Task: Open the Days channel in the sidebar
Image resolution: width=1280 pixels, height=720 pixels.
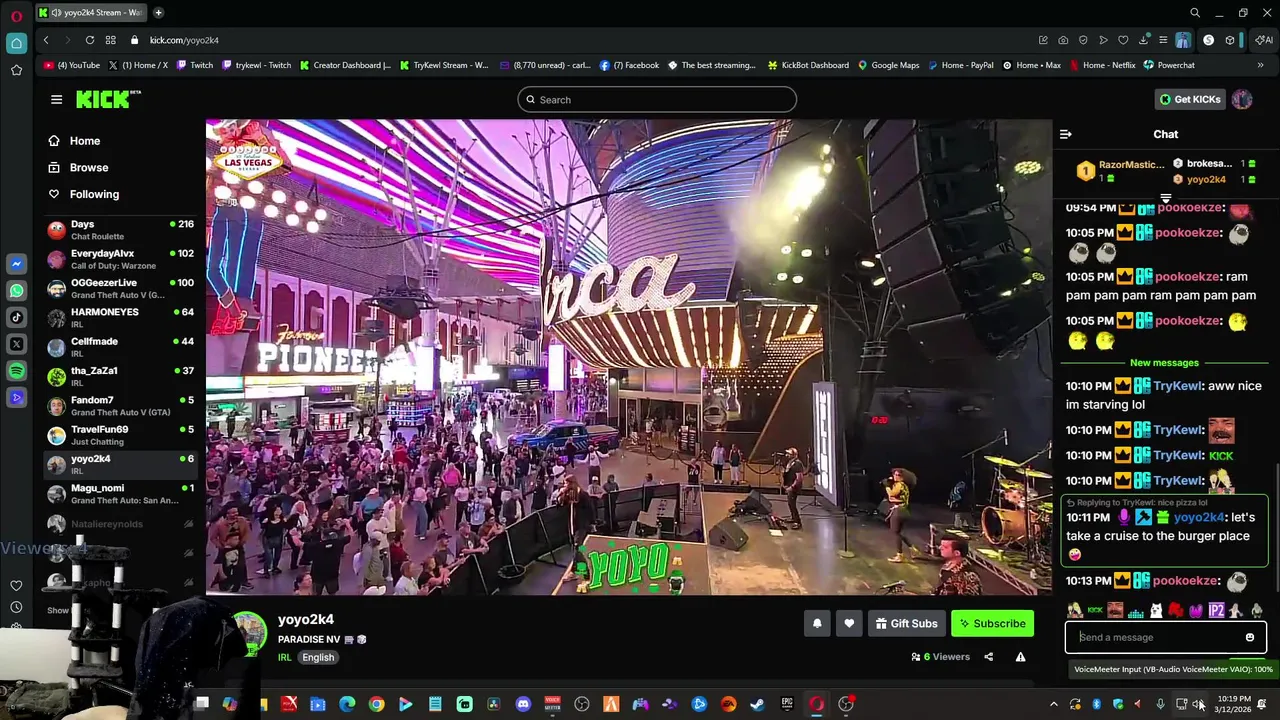Action: [x=120, y=230]
